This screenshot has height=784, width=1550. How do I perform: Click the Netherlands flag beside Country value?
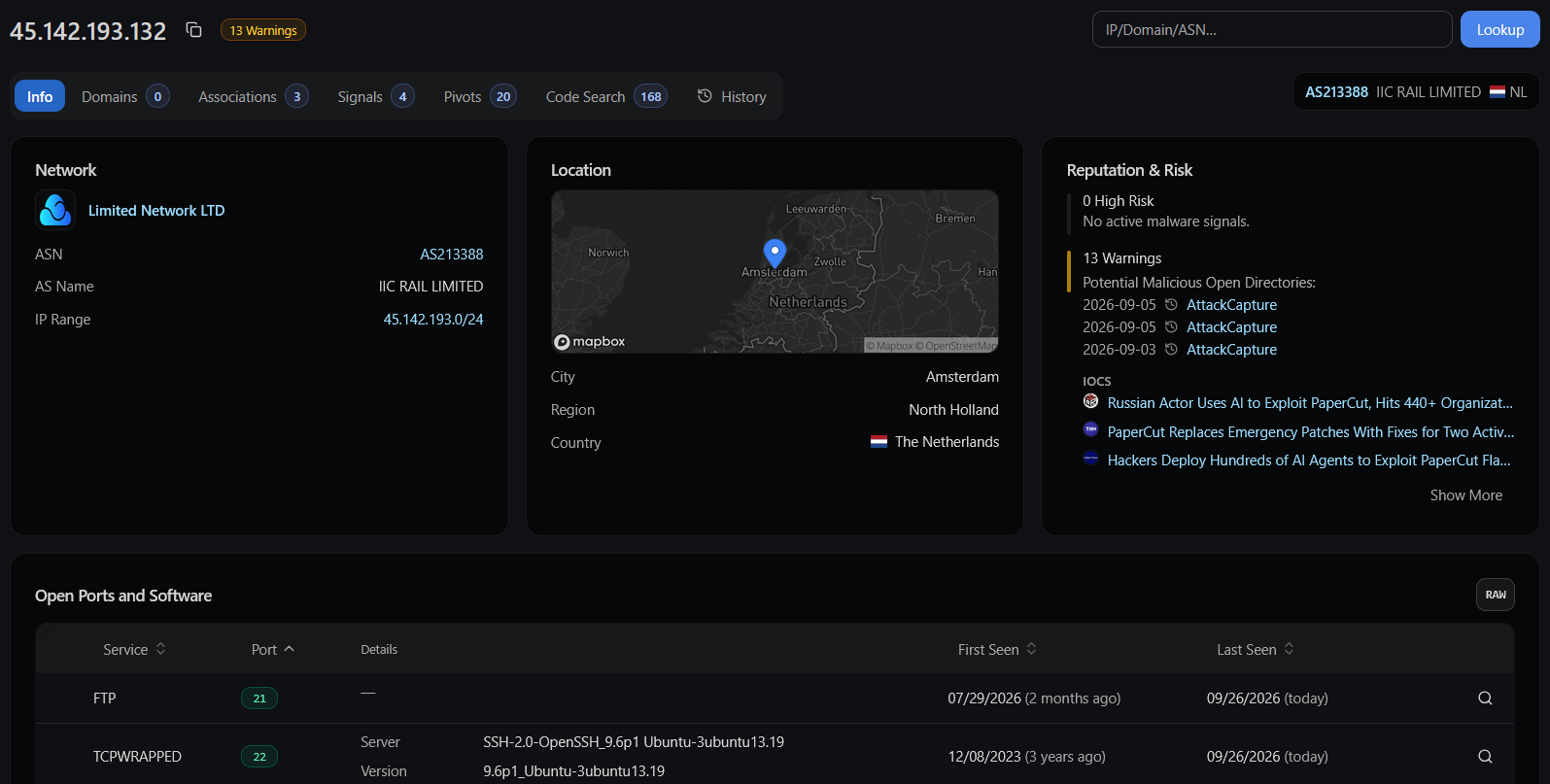point(878,442)
